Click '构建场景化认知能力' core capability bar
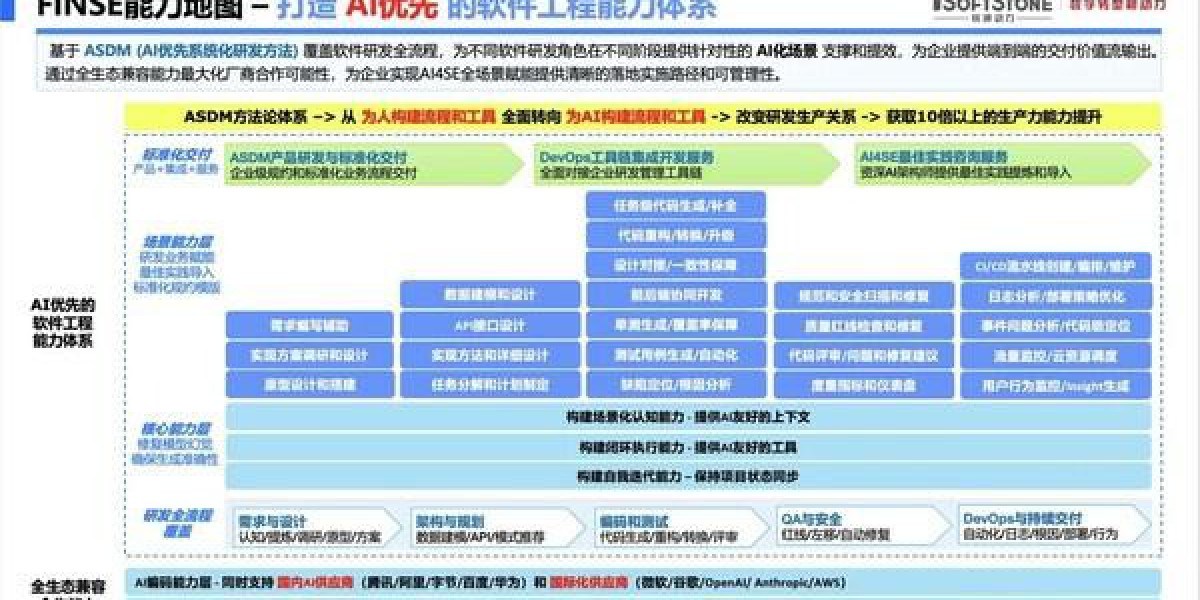Image resolution: width=1200 pixels, height=600 pixels. 688,417
